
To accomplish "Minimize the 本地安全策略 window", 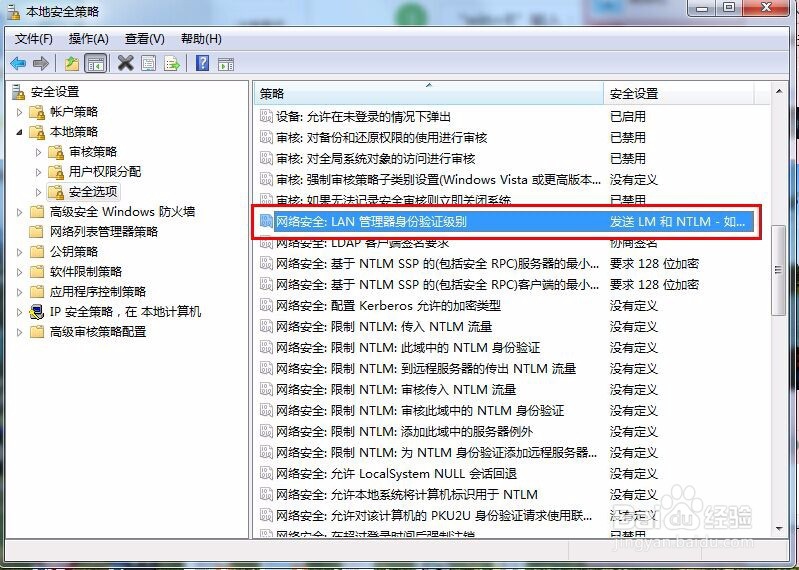I will point(701,7).
